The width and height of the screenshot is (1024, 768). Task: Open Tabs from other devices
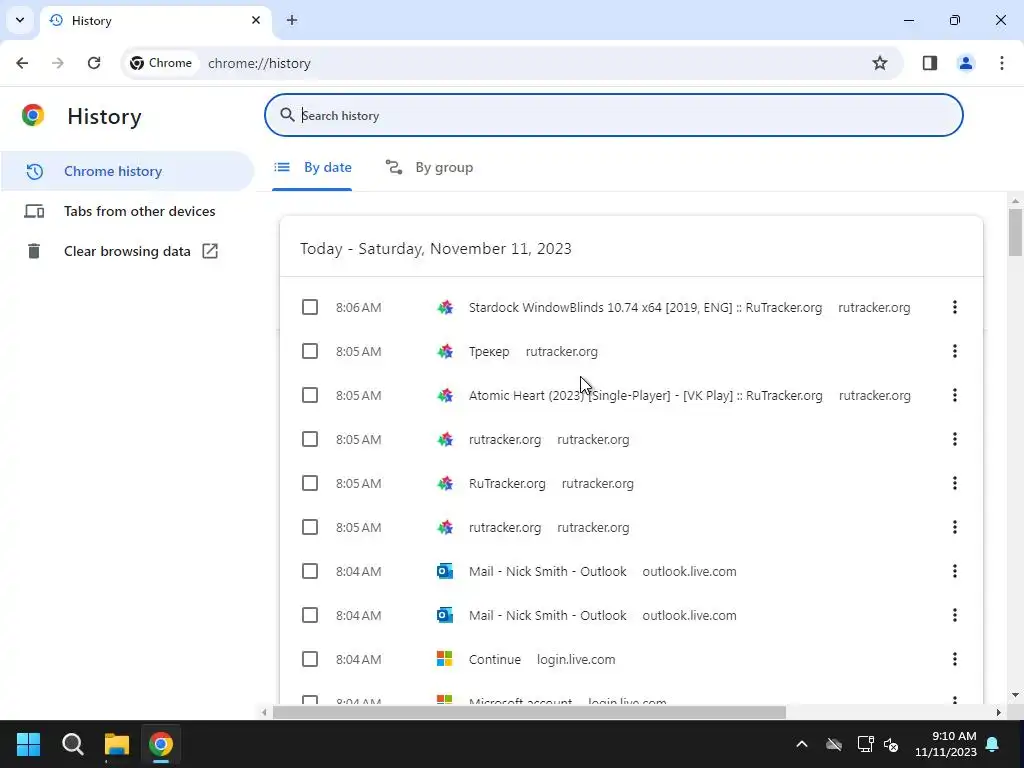click(x=127, y=211)
